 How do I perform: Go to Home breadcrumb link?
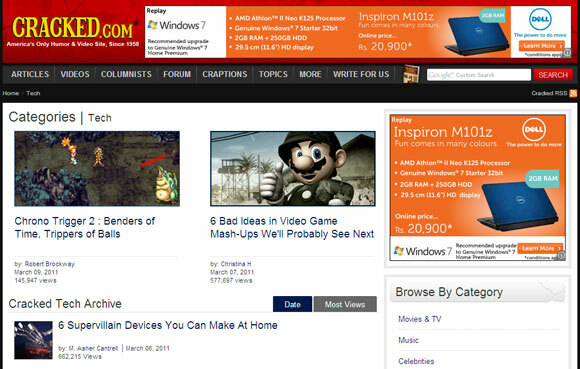(x=10, y=93)
